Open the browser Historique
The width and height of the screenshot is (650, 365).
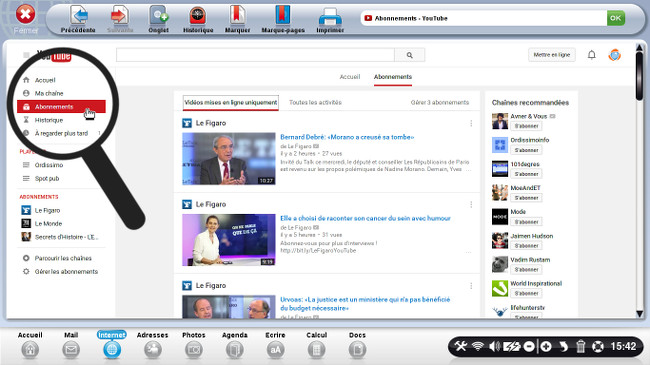pyautogui.click(x=198, y=19)
